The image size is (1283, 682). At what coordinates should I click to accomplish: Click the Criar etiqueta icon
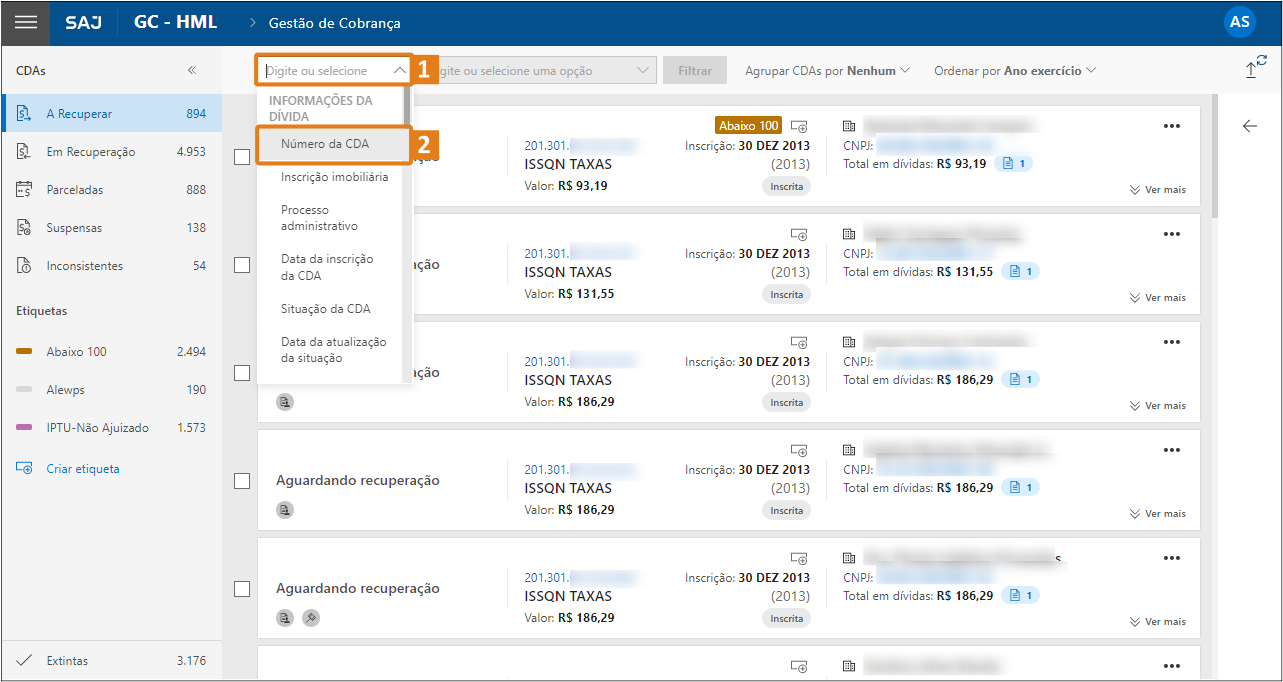coord(25,468)
